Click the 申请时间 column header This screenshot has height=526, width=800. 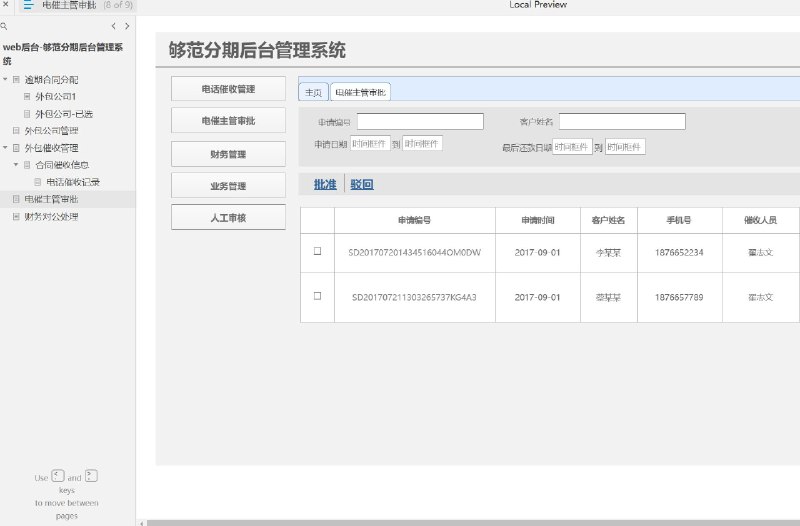[537, 220]
